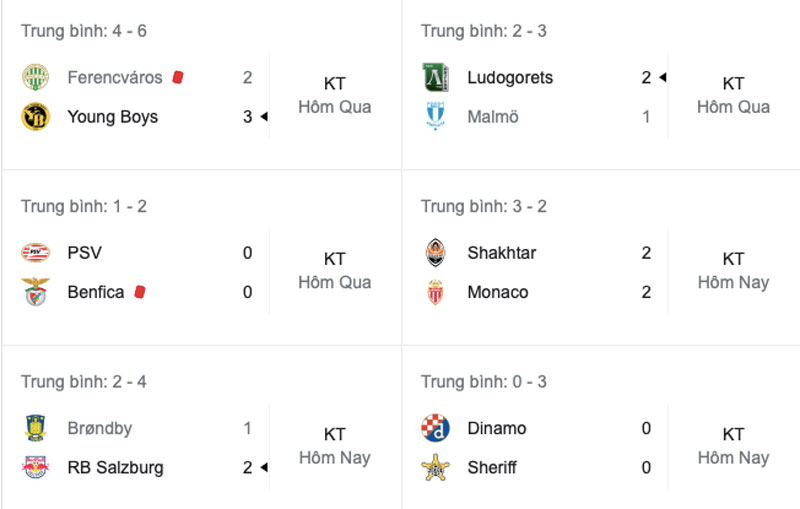Click the Sheriff star crest

[435, 467]
